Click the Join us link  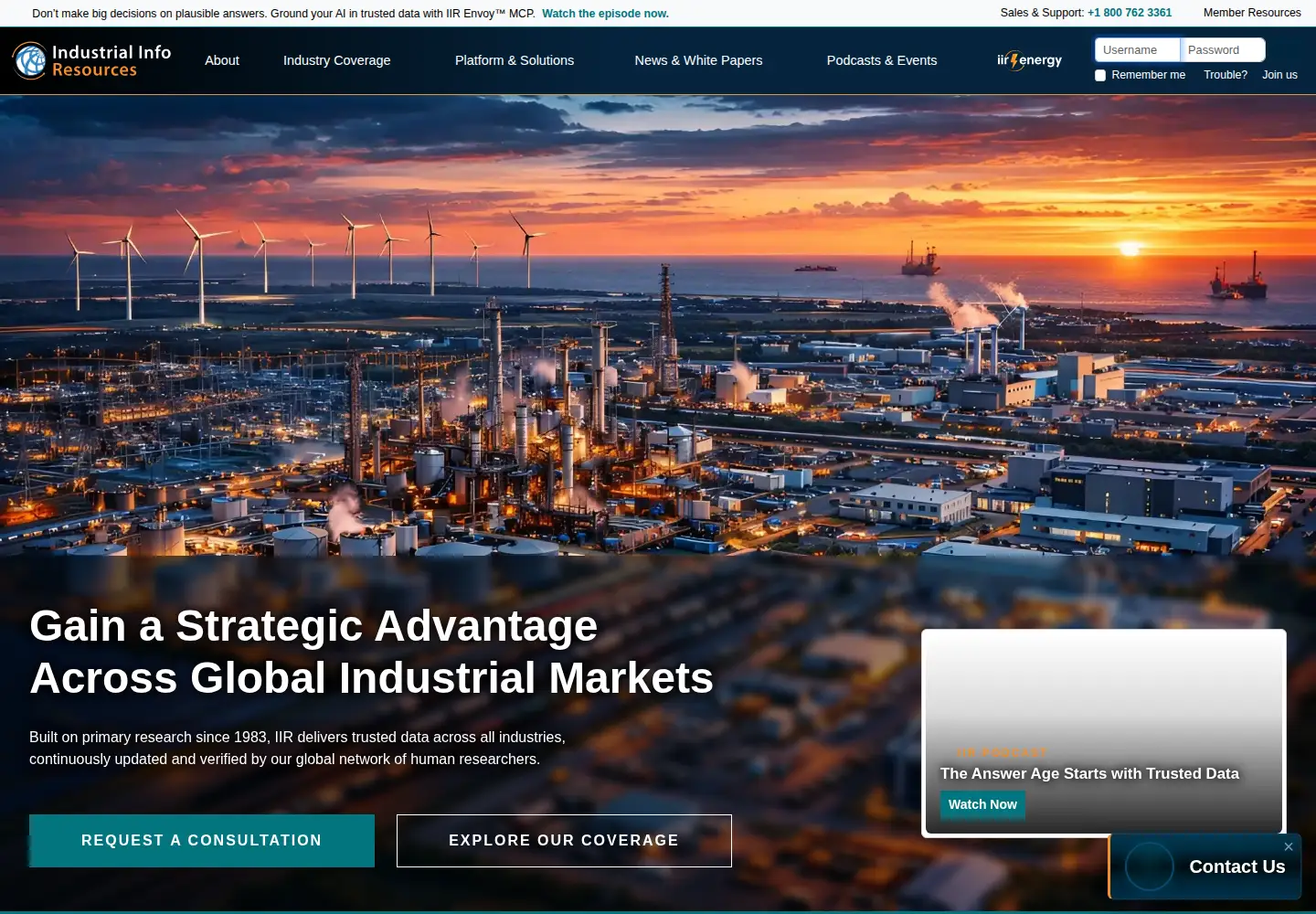tap(1279, 75)
